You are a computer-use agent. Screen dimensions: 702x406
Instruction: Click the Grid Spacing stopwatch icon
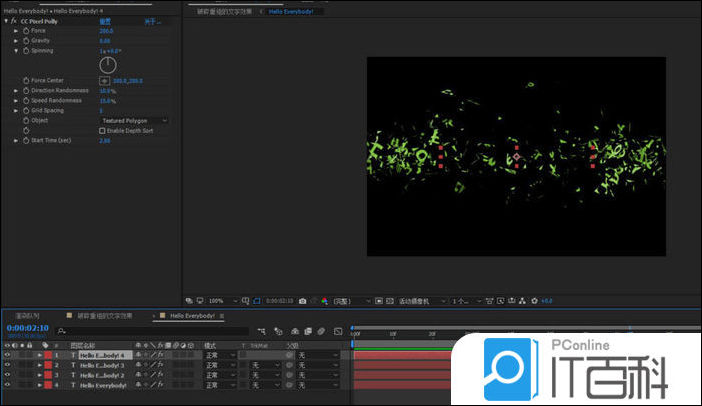[25, 110]
